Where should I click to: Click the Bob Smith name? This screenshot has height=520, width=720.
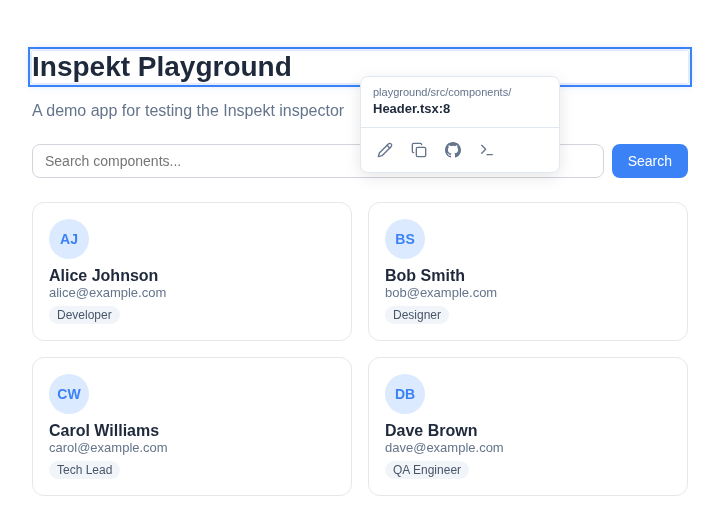tap(425, 276)
